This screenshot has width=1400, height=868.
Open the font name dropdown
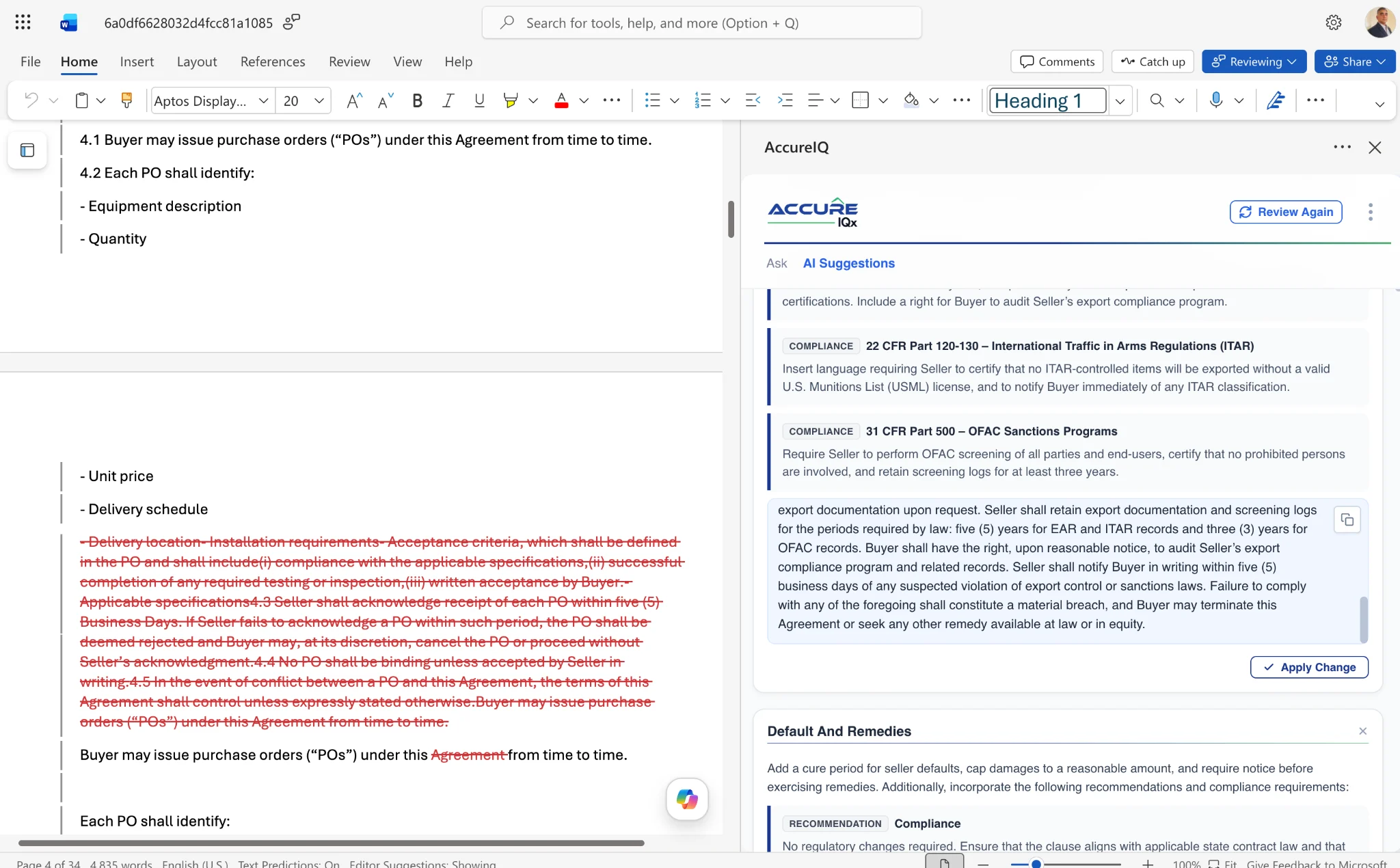tap(263, 100)
